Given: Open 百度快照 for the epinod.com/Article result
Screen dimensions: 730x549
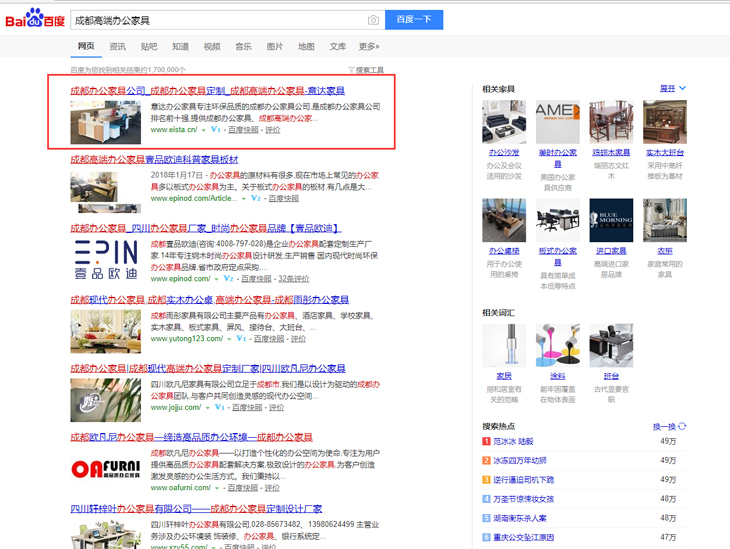Looking at the screenshot, I should (284, 198).
